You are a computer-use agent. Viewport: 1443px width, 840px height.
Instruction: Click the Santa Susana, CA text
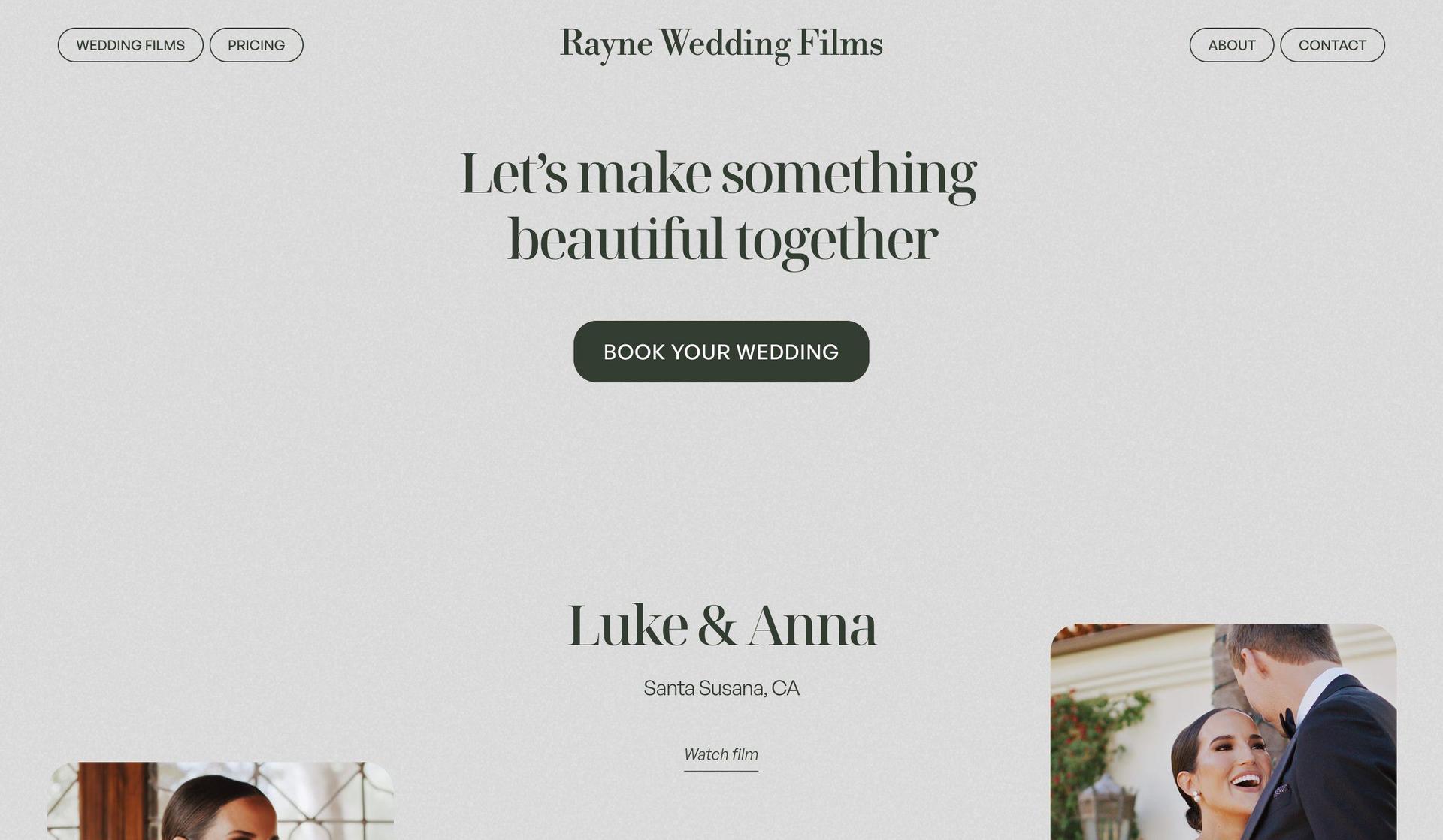coord(721,688)
